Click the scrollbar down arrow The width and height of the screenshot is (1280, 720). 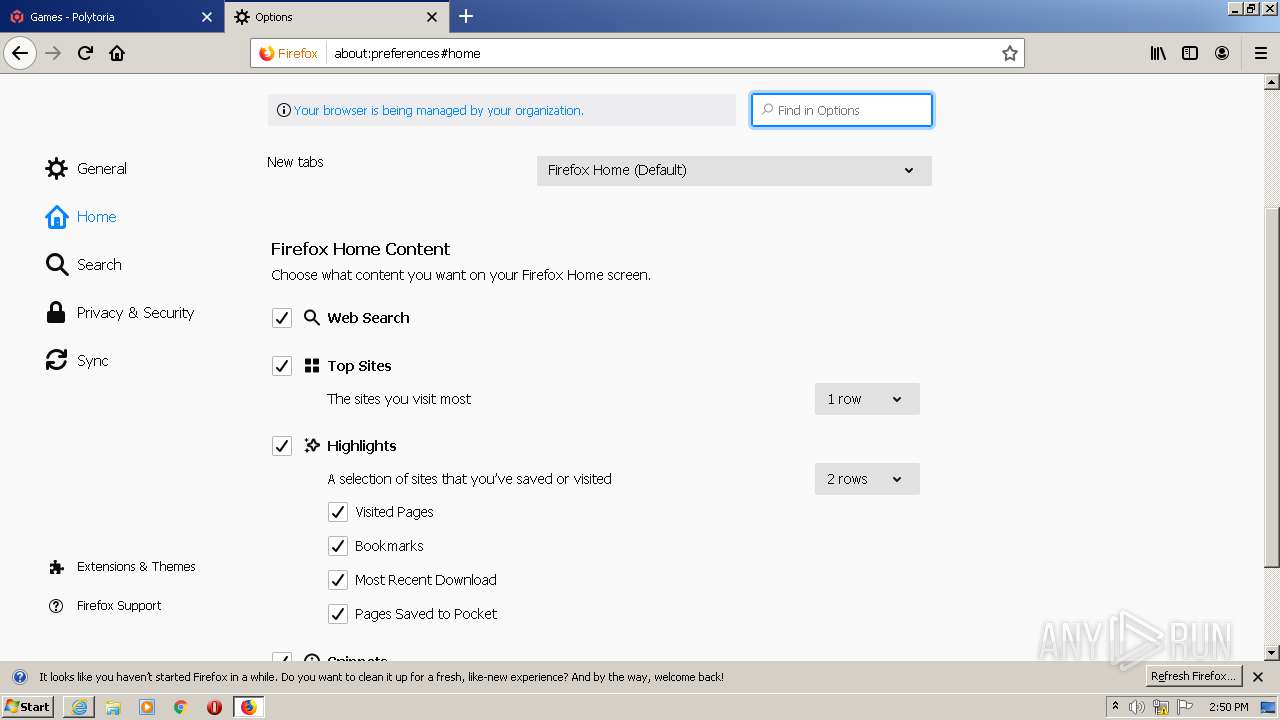[x=1272, y=653]
